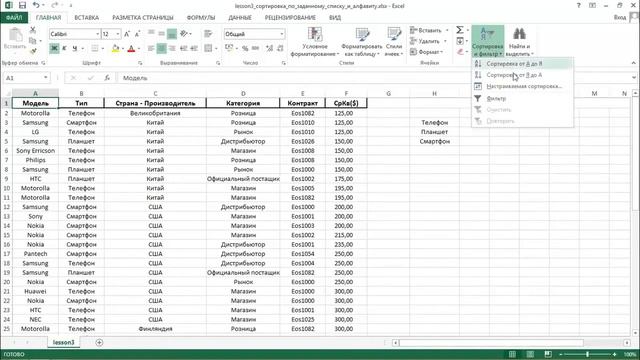This screenshot has width=640, height=360.
Task: Click the Help question mark icon
Action: (578, 6)
